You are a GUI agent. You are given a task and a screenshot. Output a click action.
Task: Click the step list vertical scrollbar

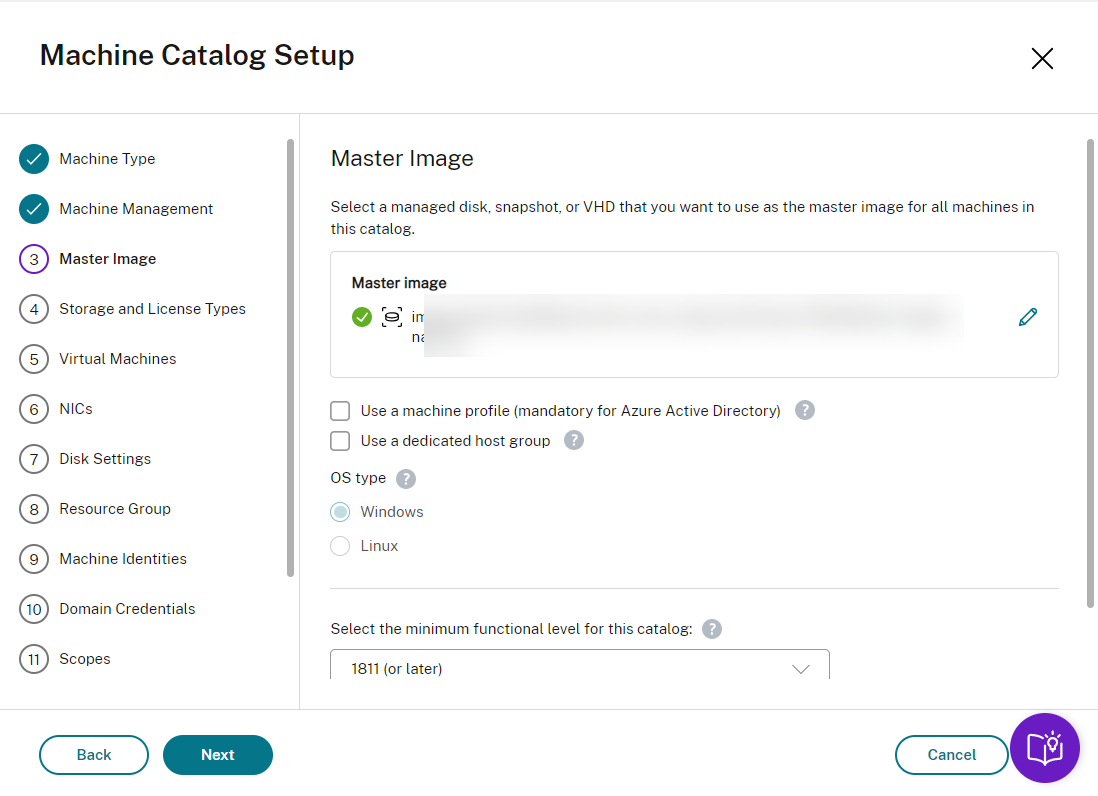[290, 358]
